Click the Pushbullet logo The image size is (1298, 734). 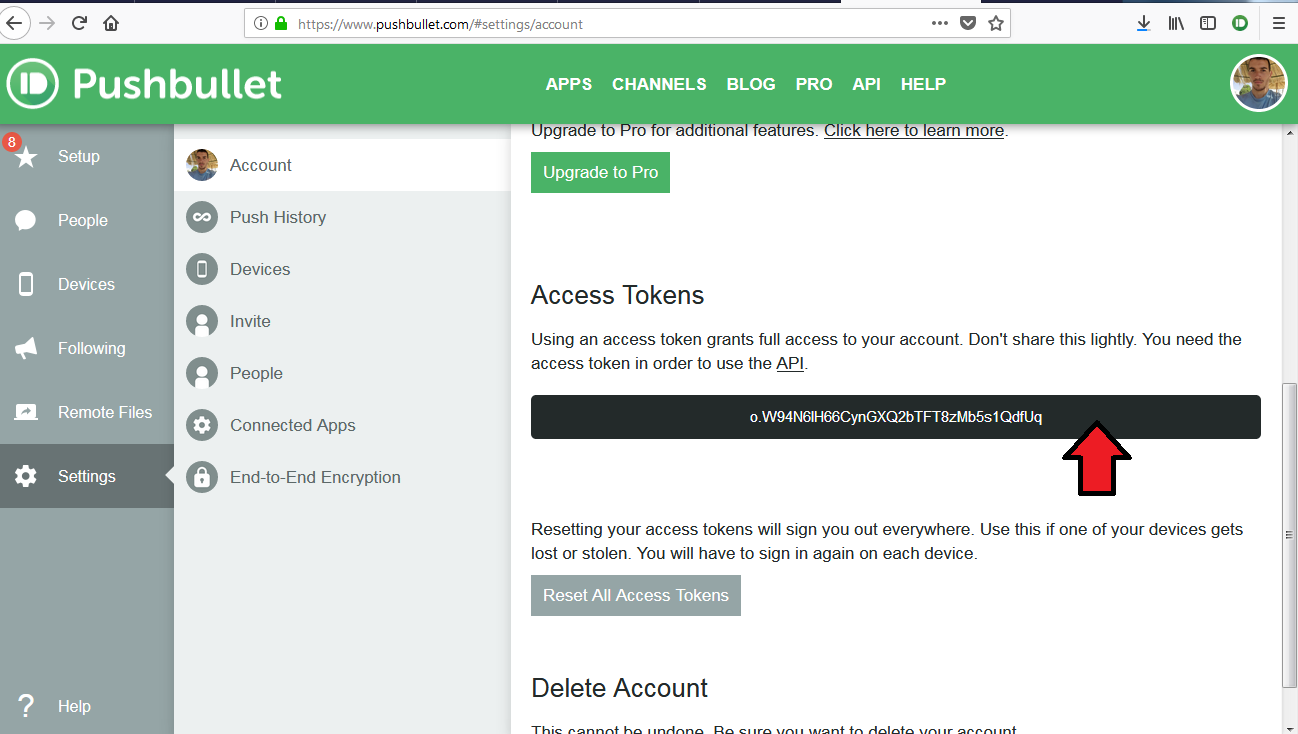tap(145, 84)
